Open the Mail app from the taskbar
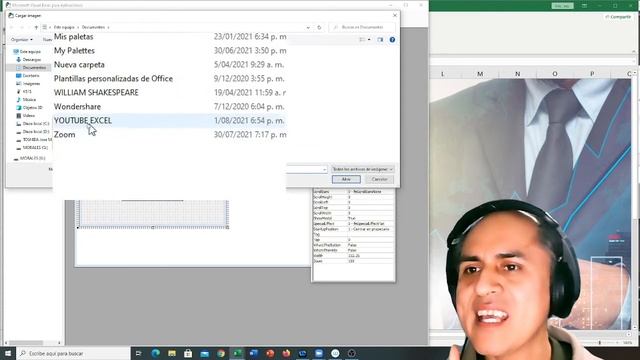 pyautogui.click(x=204, y=353)
